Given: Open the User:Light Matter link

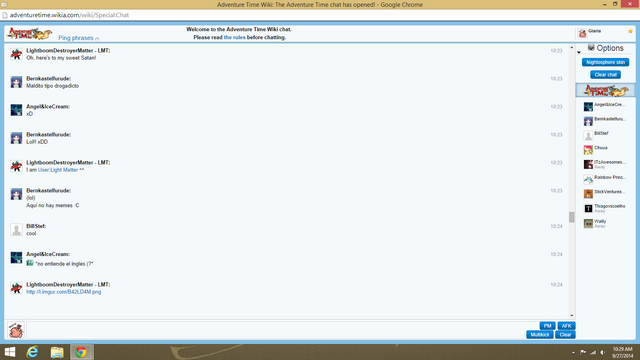Looking at the screenshot, I should pos(58,170).
